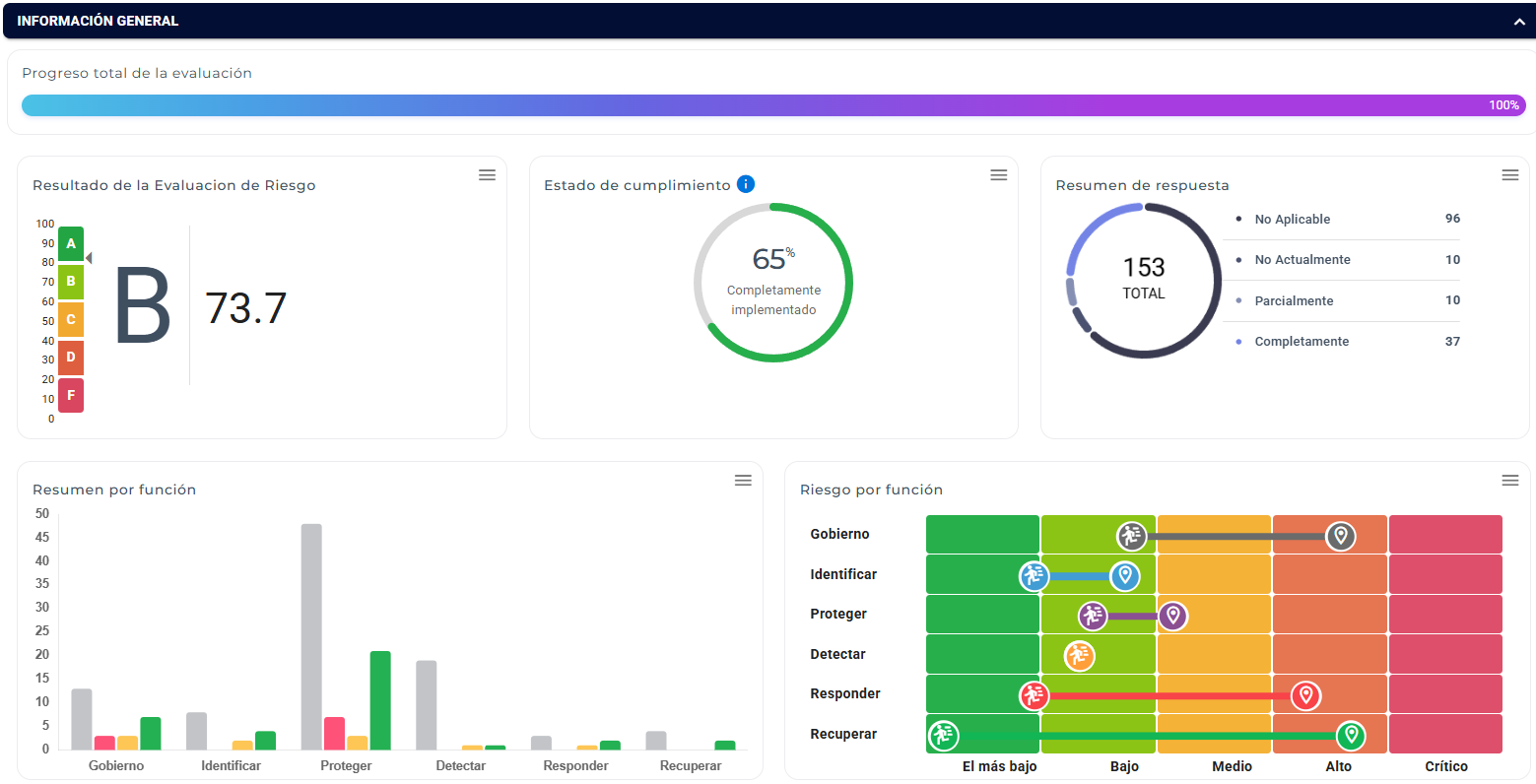This screenshot has height=784, width=1536.
Task: Click the Detectar orange runner marker
Action: click(1080, 656)
